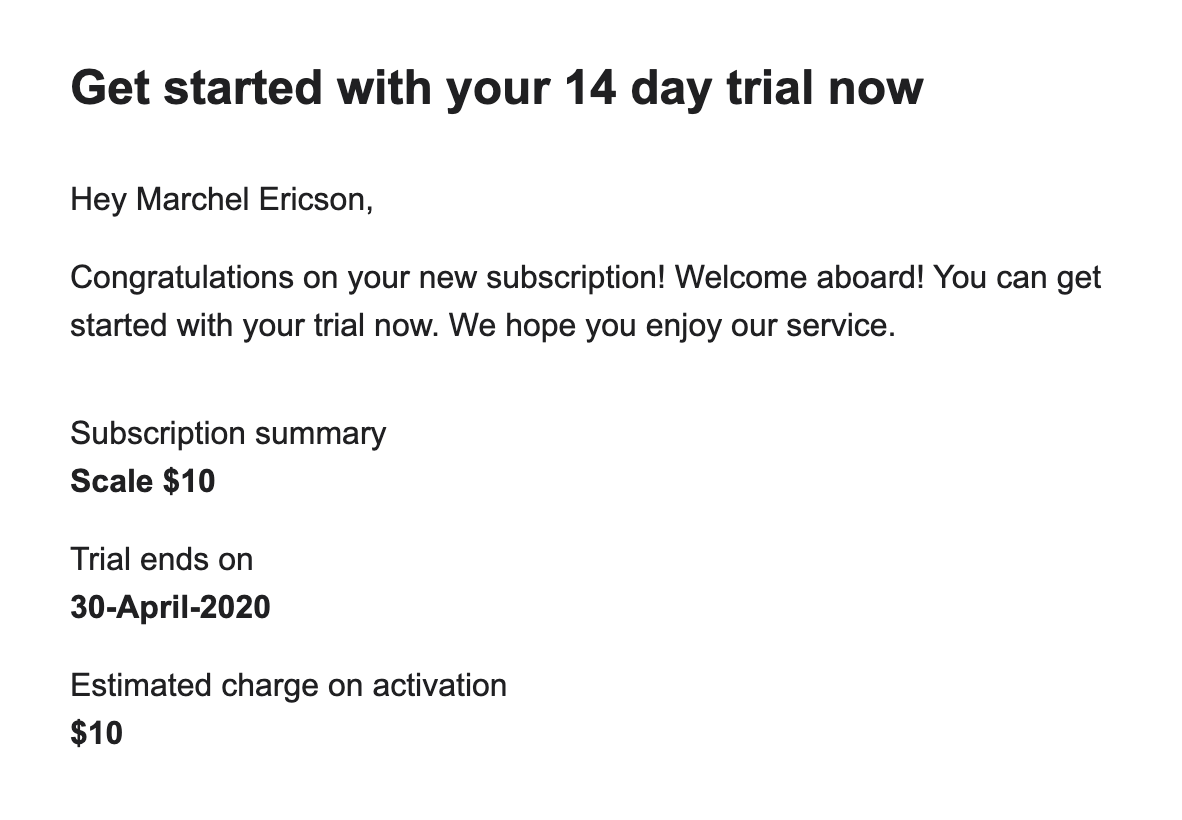
Task: Click the word "activation" in the charge label
Action: (x=439, y=685)
